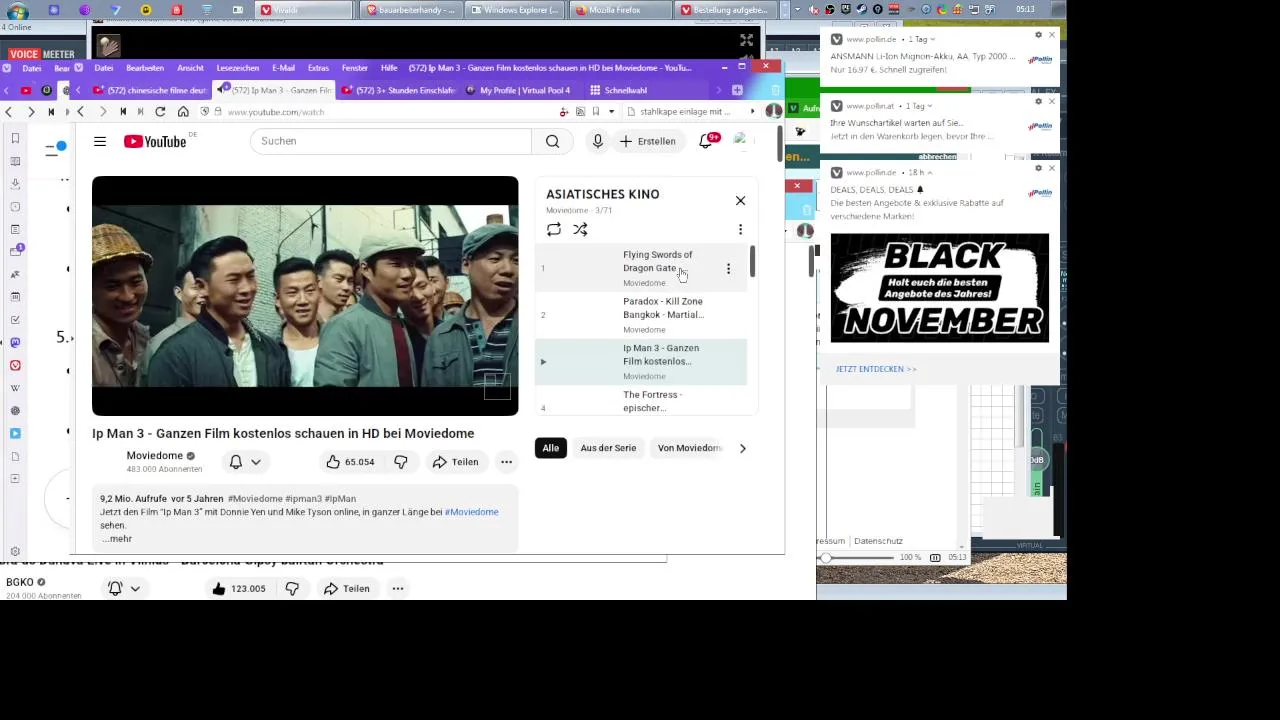The image size is (1280, 720).
Task: Open downloads panel in Vivaldi sidebar
Action: point(15,184)
